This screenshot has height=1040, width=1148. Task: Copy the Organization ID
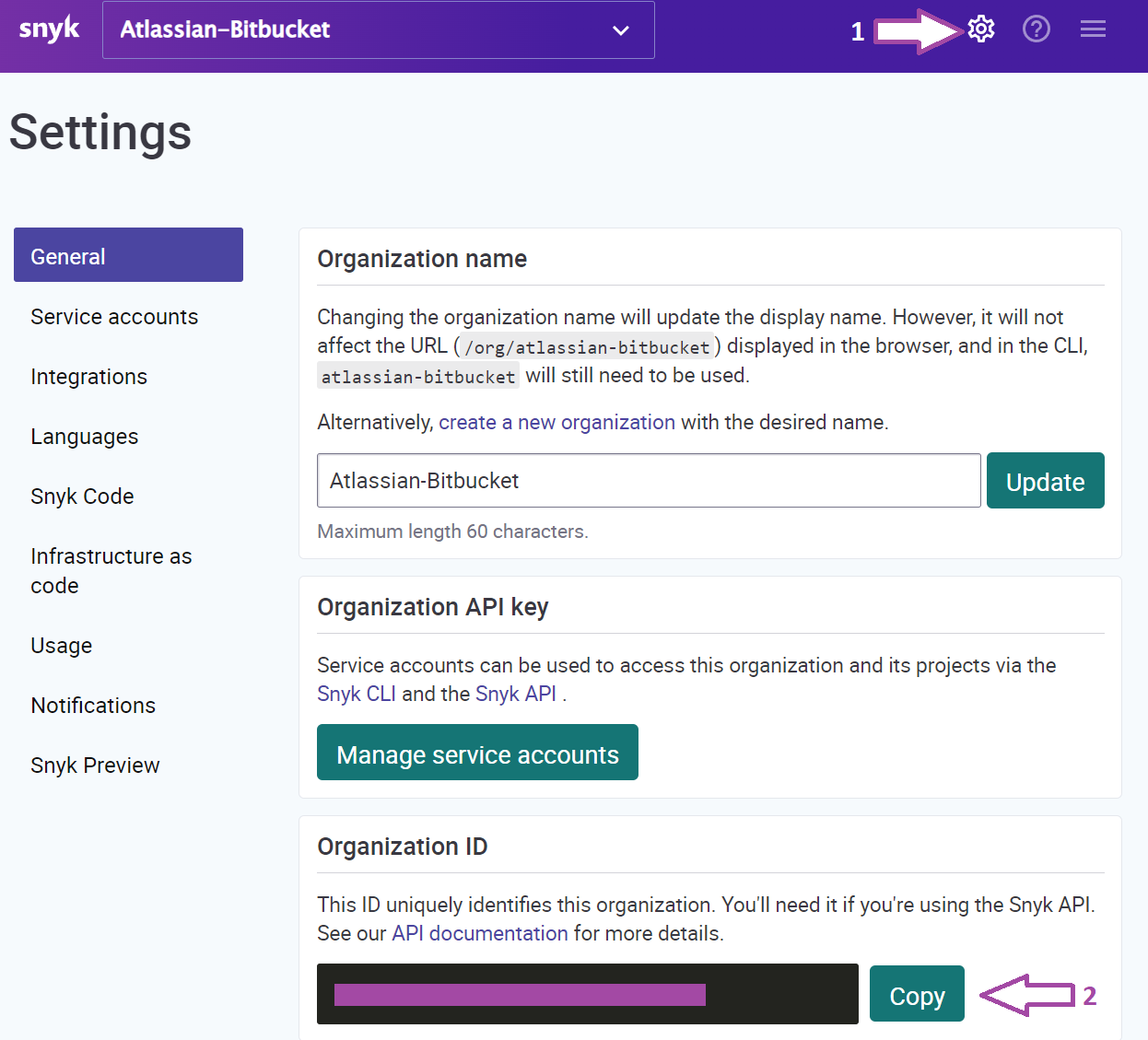coord(917,994)
